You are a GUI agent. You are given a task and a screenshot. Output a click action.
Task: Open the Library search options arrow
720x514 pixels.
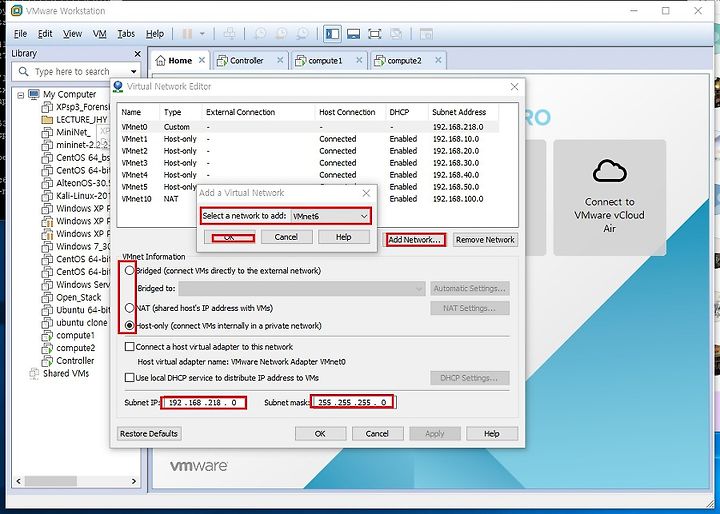pos(133,71)
